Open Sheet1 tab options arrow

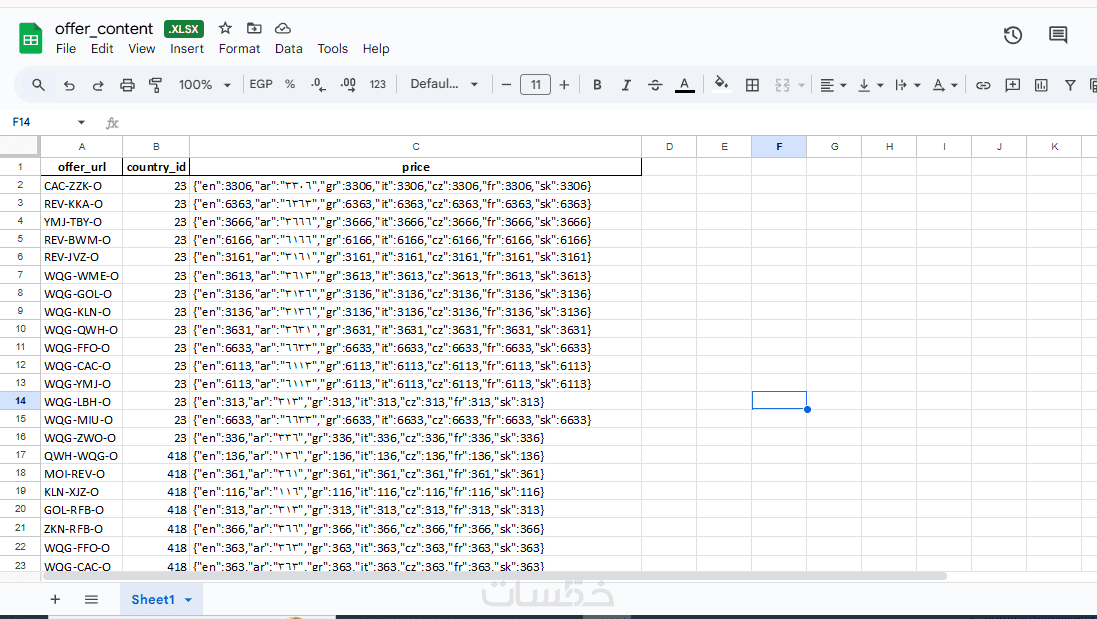(x=188, y=600)
